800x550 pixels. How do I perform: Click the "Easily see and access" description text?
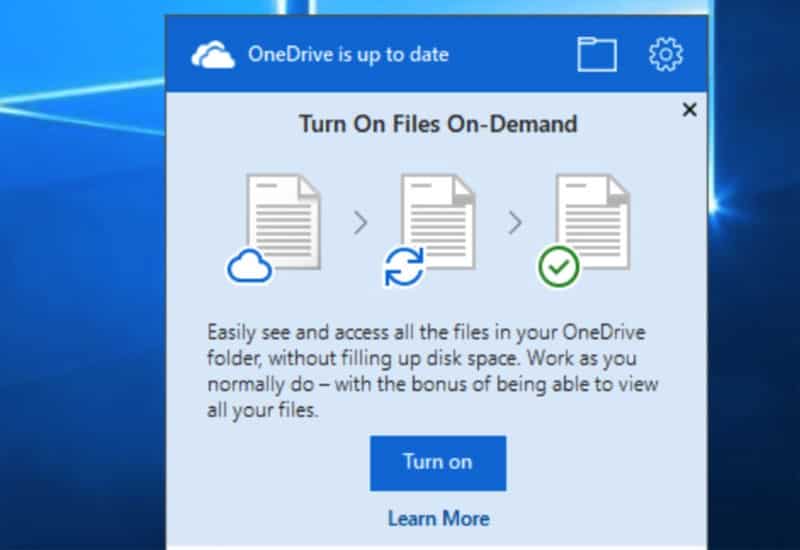point(433,371)
